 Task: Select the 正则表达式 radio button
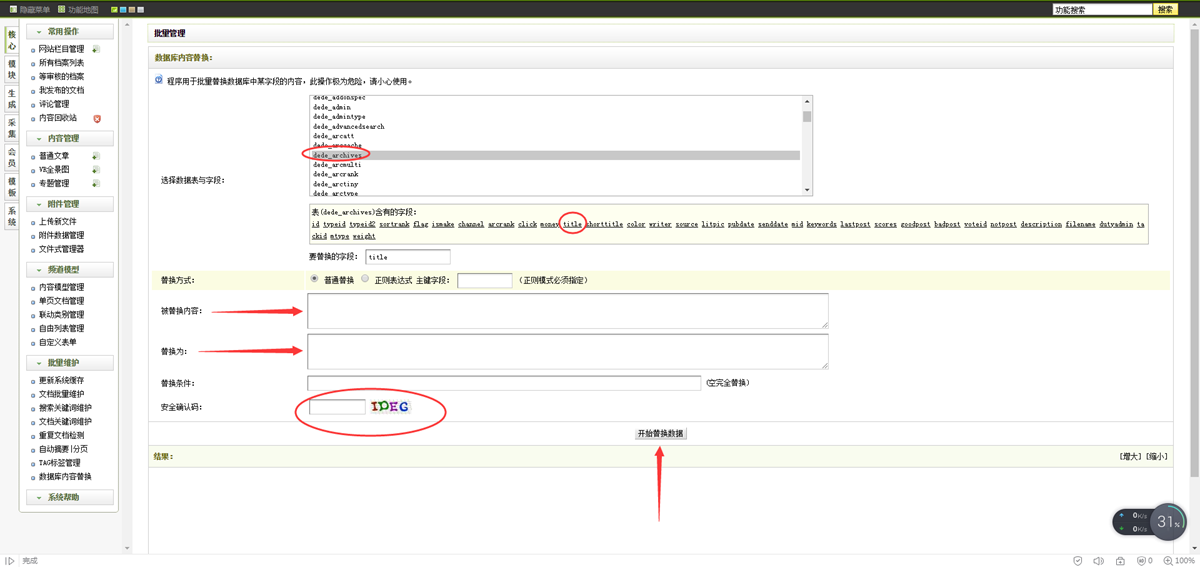point(365,279)
